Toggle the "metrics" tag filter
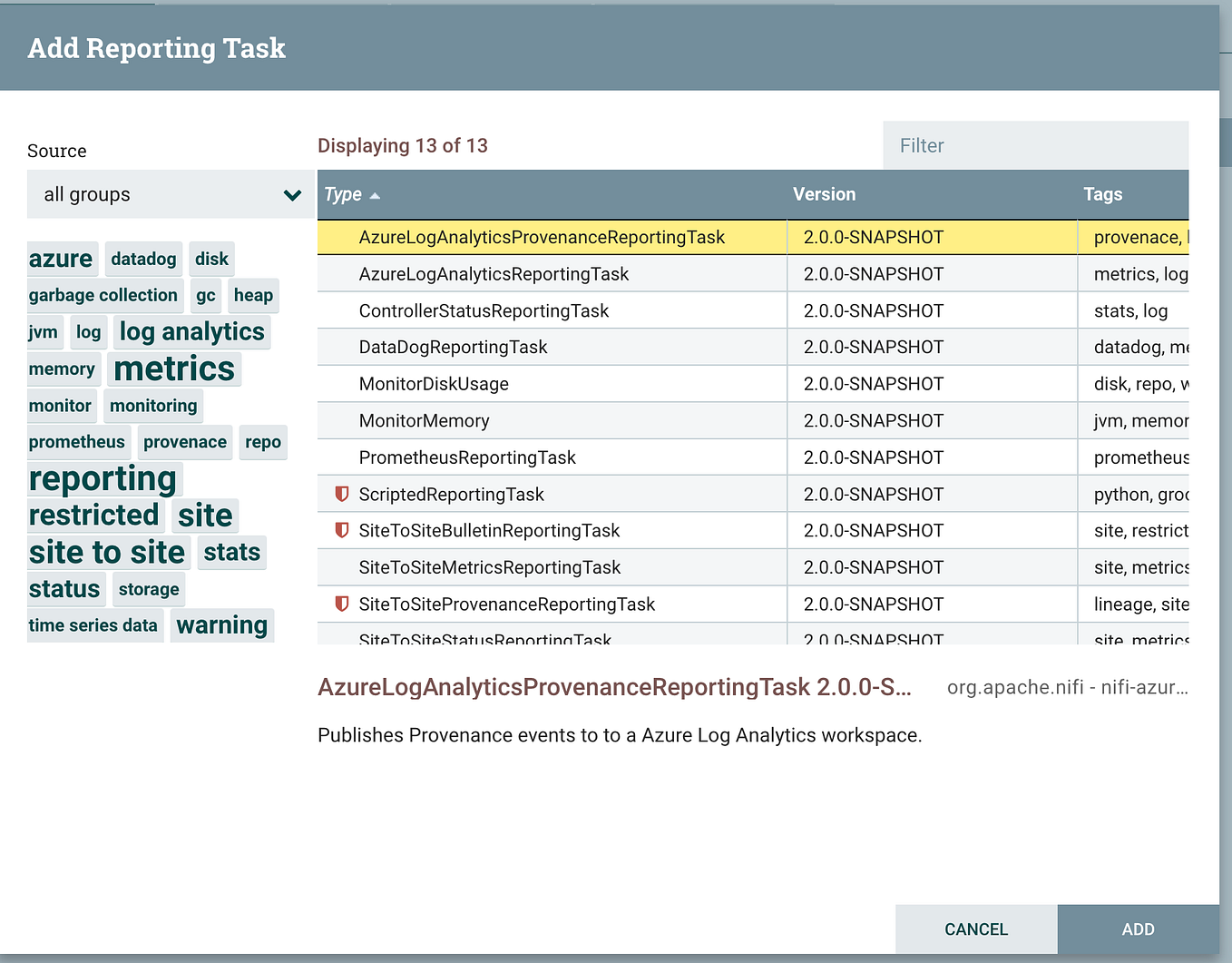 [x=173, y=368]
